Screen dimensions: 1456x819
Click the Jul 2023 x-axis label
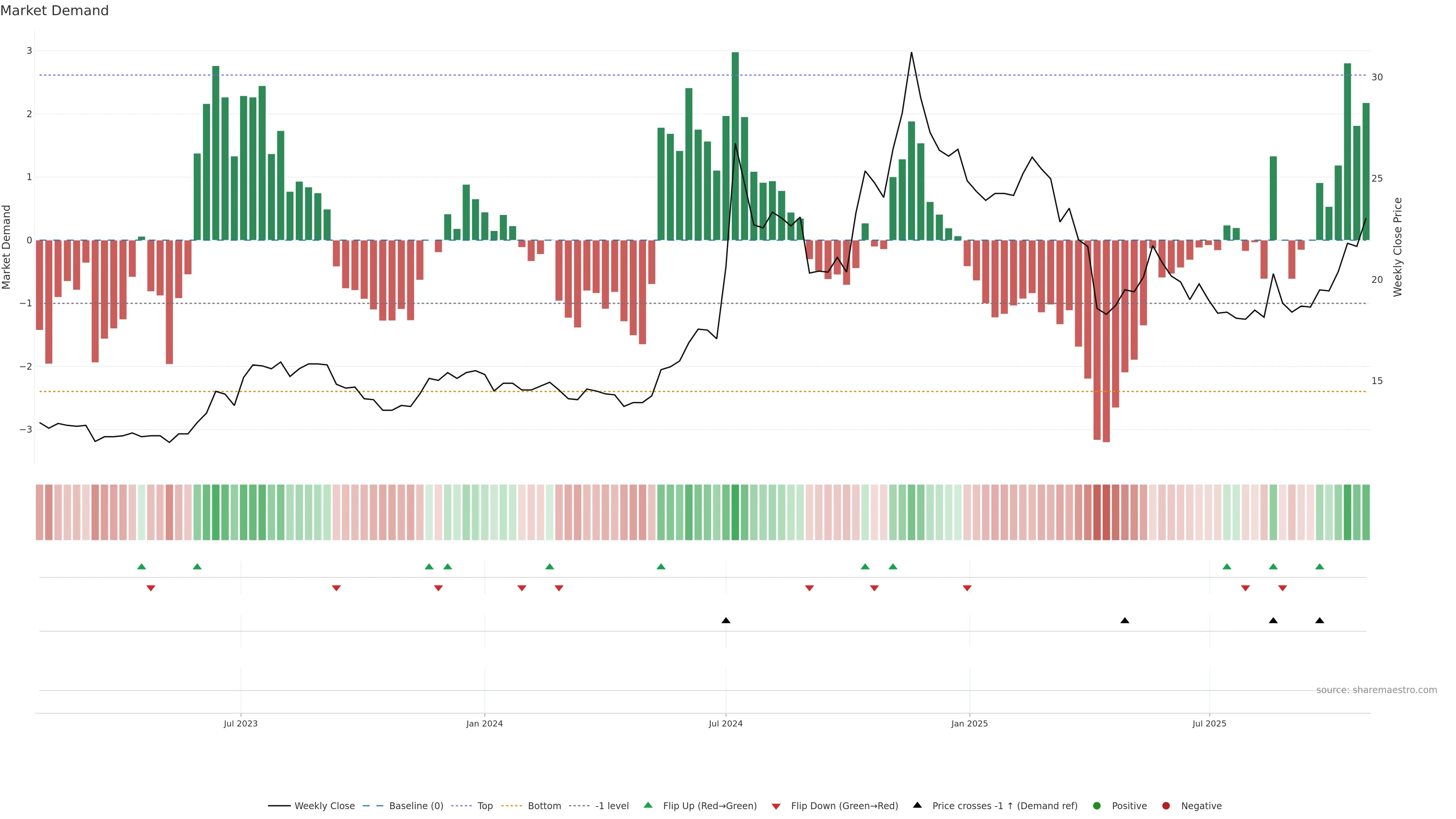click(x=240, y=723)
